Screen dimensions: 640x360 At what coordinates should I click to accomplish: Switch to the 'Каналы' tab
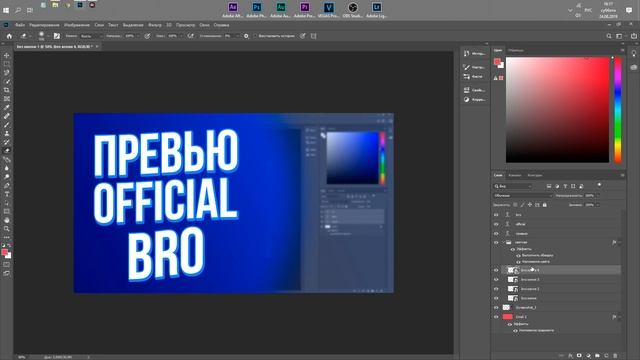point(514,175)
